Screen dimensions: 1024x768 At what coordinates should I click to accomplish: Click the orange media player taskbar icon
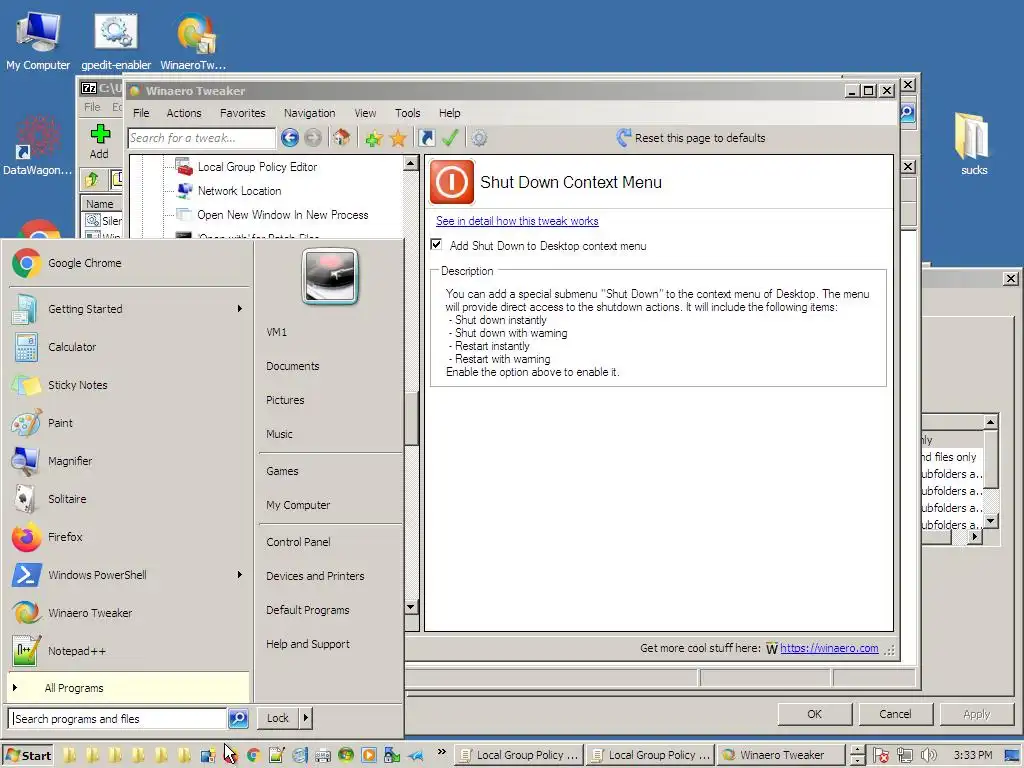pos(369,755)
